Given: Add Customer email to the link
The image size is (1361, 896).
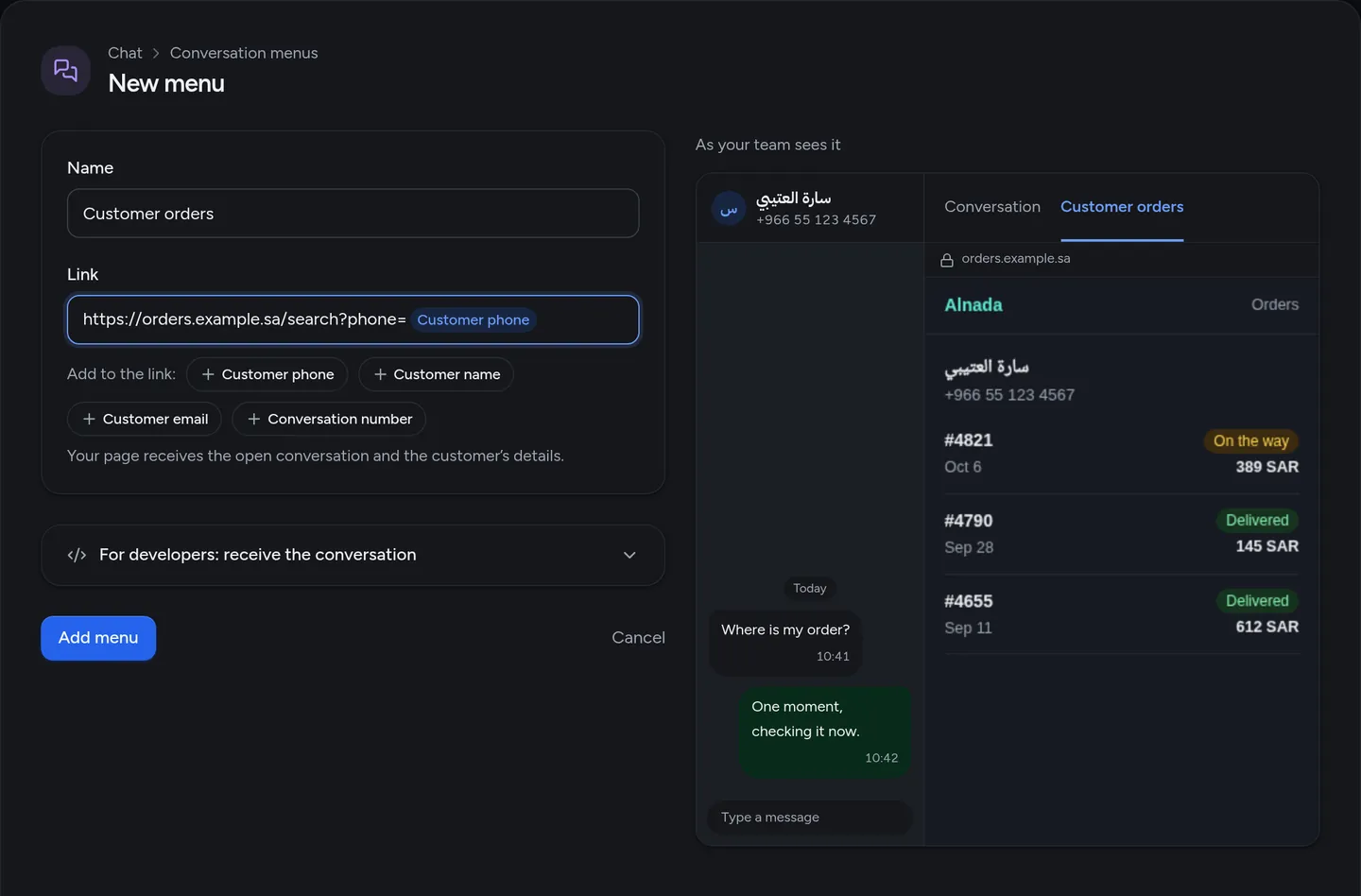Looking at the screenshot, I should point(145,419).
